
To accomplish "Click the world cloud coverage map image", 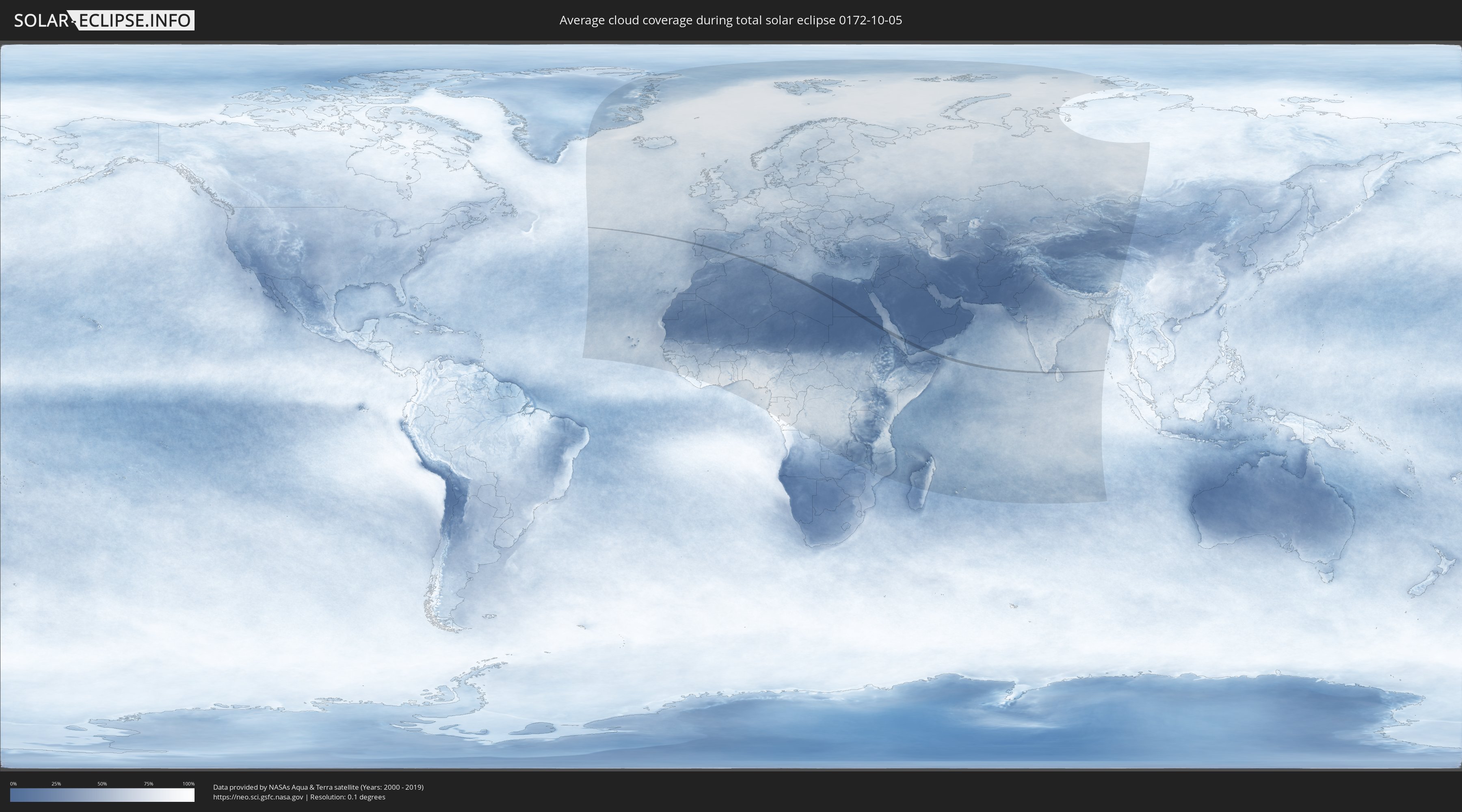I will click(x=731, y=406).
